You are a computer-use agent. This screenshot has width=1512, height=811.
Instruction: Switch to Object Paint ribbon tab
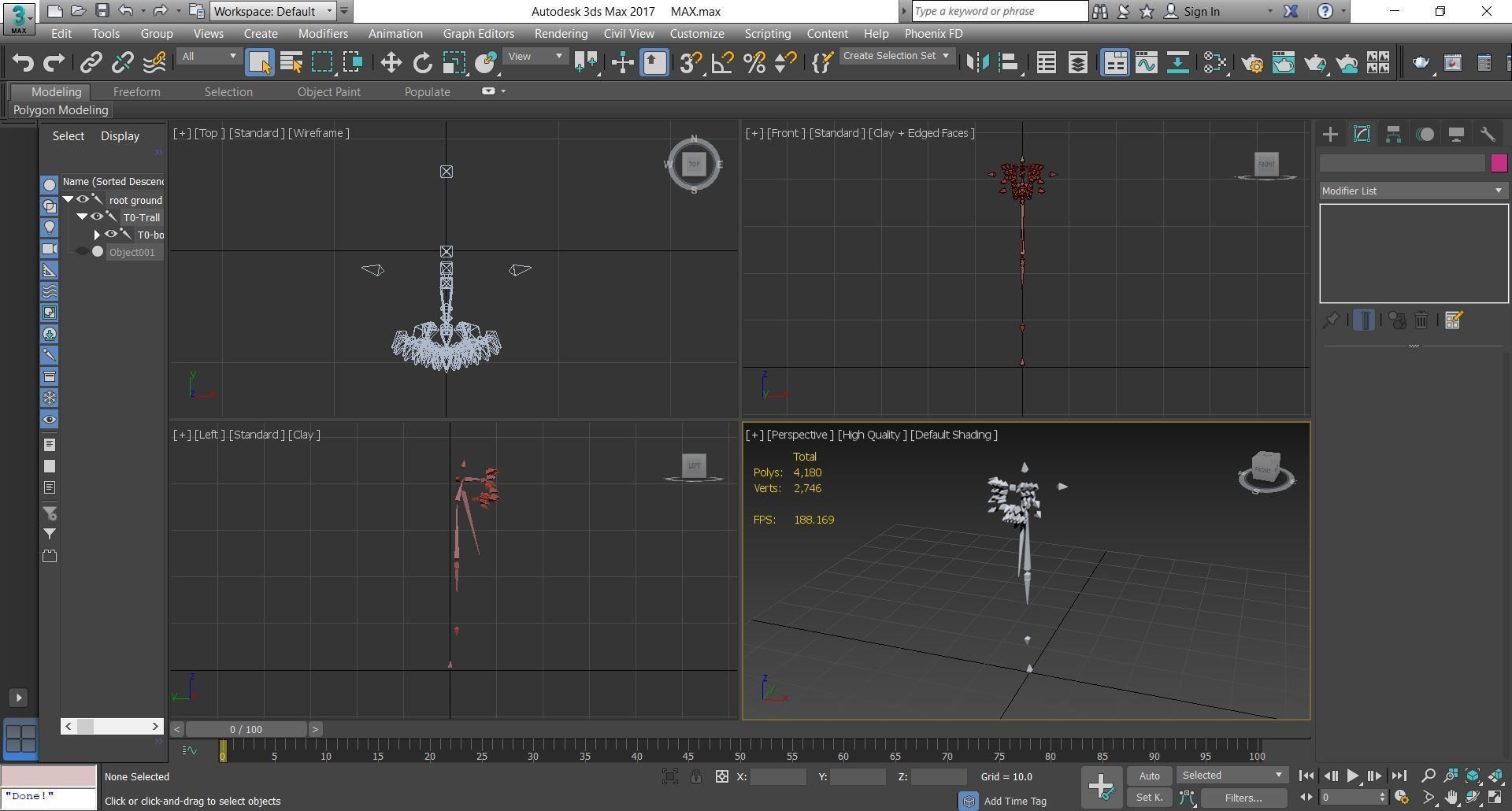[x=328, y=92]
